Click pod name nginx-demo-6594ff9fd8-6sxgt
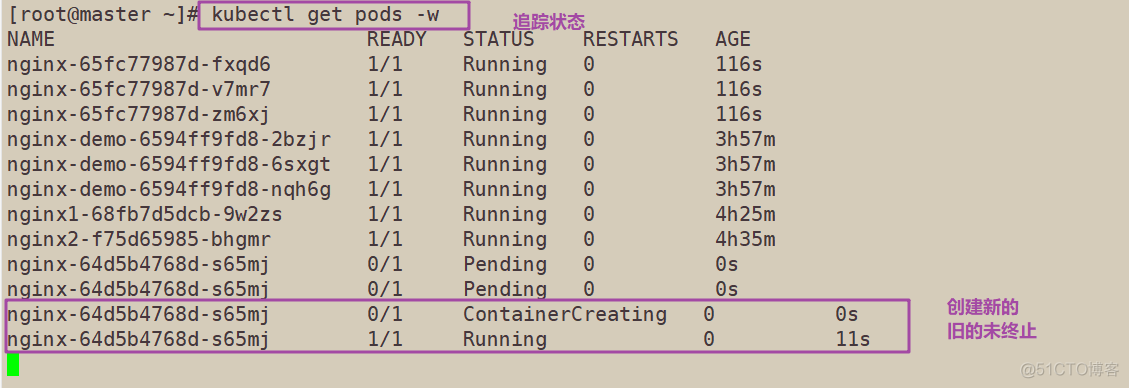This screenshot has width=1129, height=388. coord(169,164)
